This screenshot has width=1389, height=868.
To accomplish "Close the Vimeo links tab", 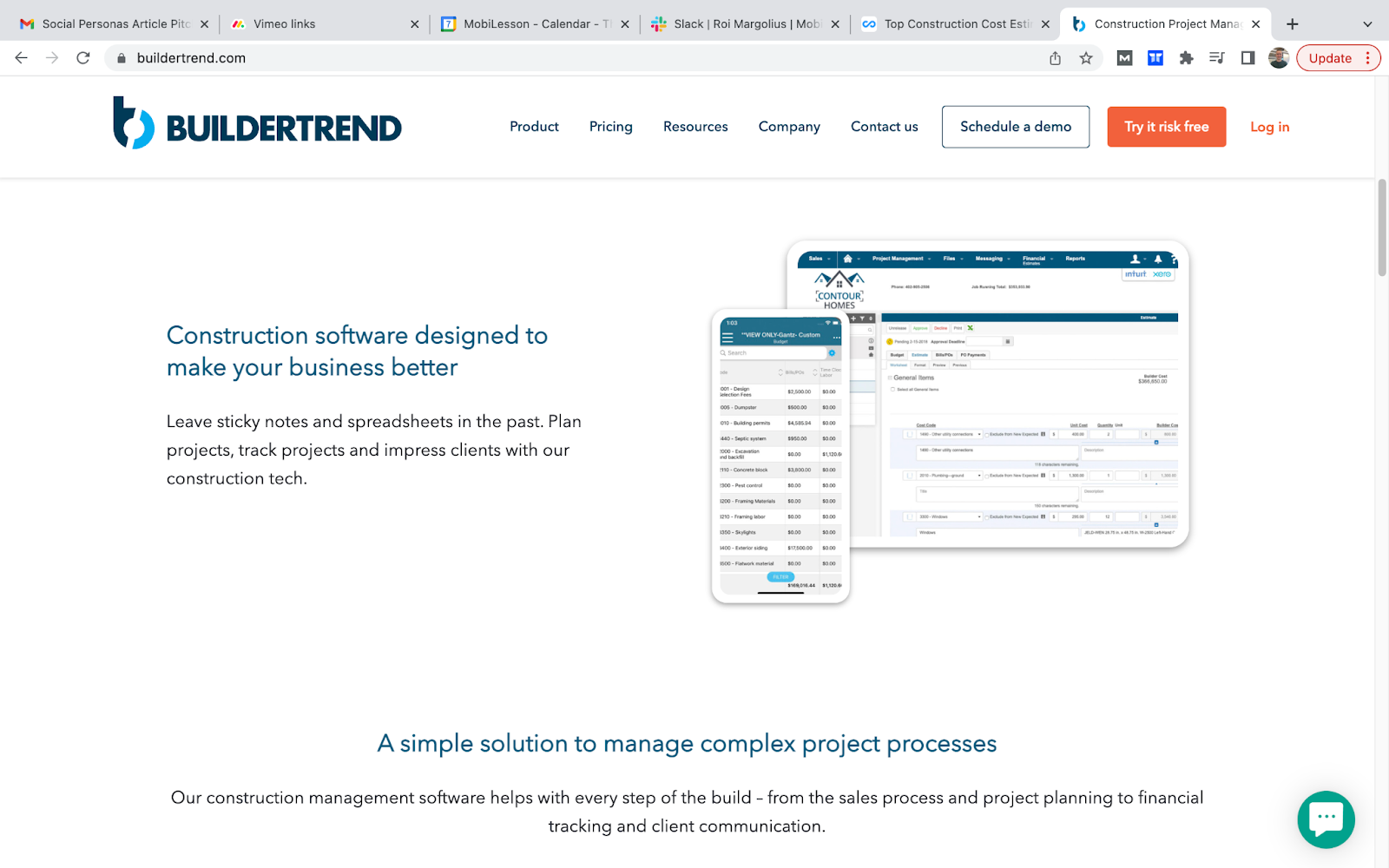I will coord(414,24).
